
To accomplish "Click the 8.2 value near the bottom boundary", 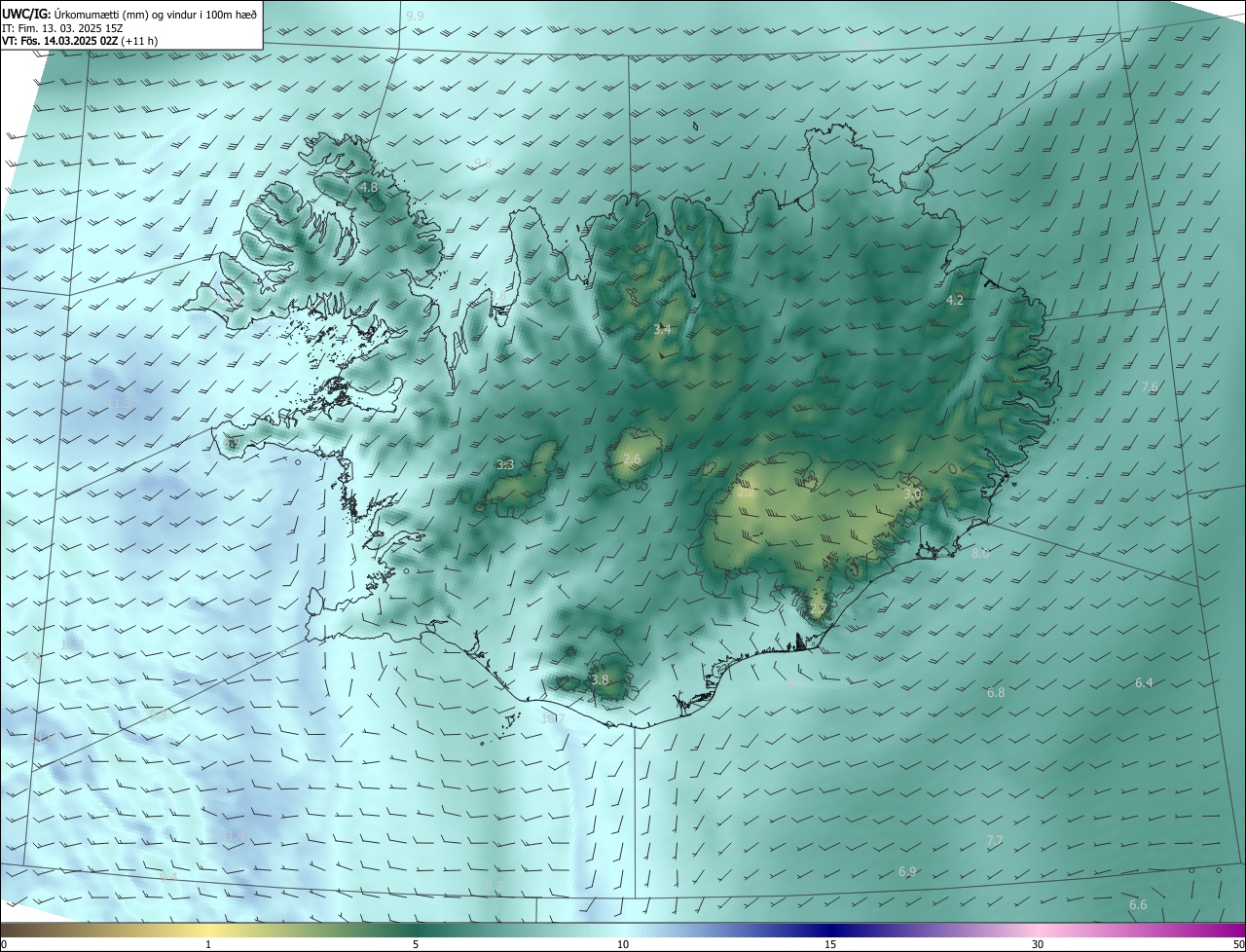I will pos(494,887).
